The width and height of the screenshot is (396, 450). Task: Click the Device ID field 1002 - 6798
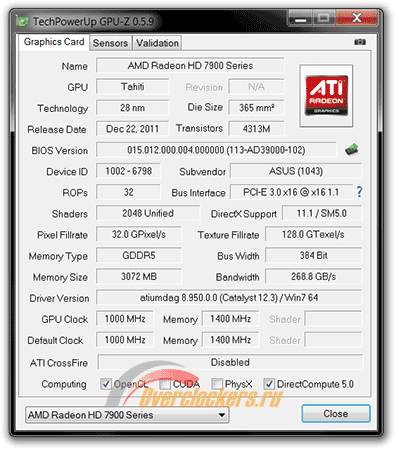(x=129, y=171)
